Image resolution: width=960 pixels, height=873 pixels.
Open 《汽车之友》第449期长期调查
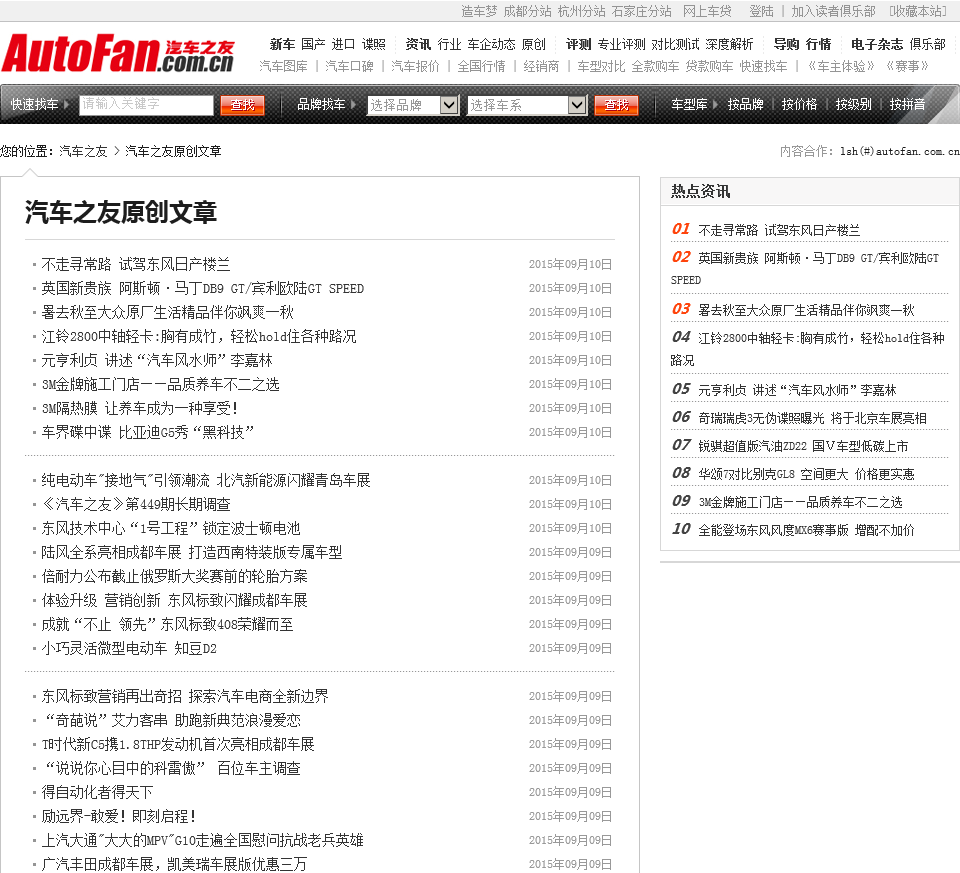pyautogui.click(x=136, y=504)
